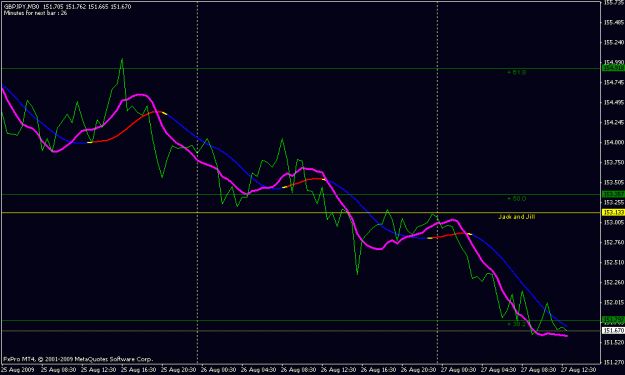The height and width of the screenshot is (375, 625).
Task: Click the '+ 38.2' Fibonacci level label
Action: [x=517, y=324]
